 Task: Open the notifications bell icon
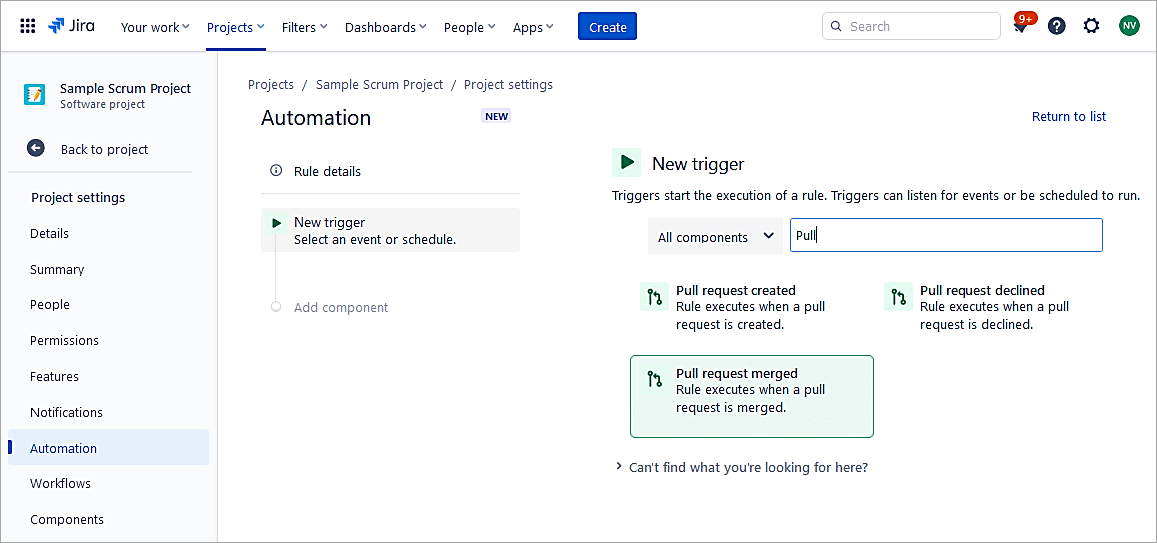coord(1021,26)
